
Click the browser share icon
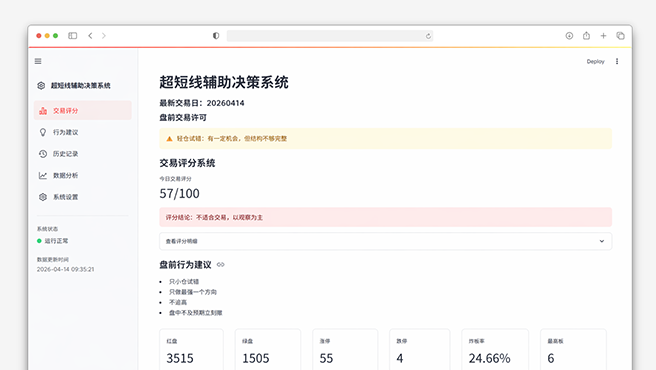[586, 36]
